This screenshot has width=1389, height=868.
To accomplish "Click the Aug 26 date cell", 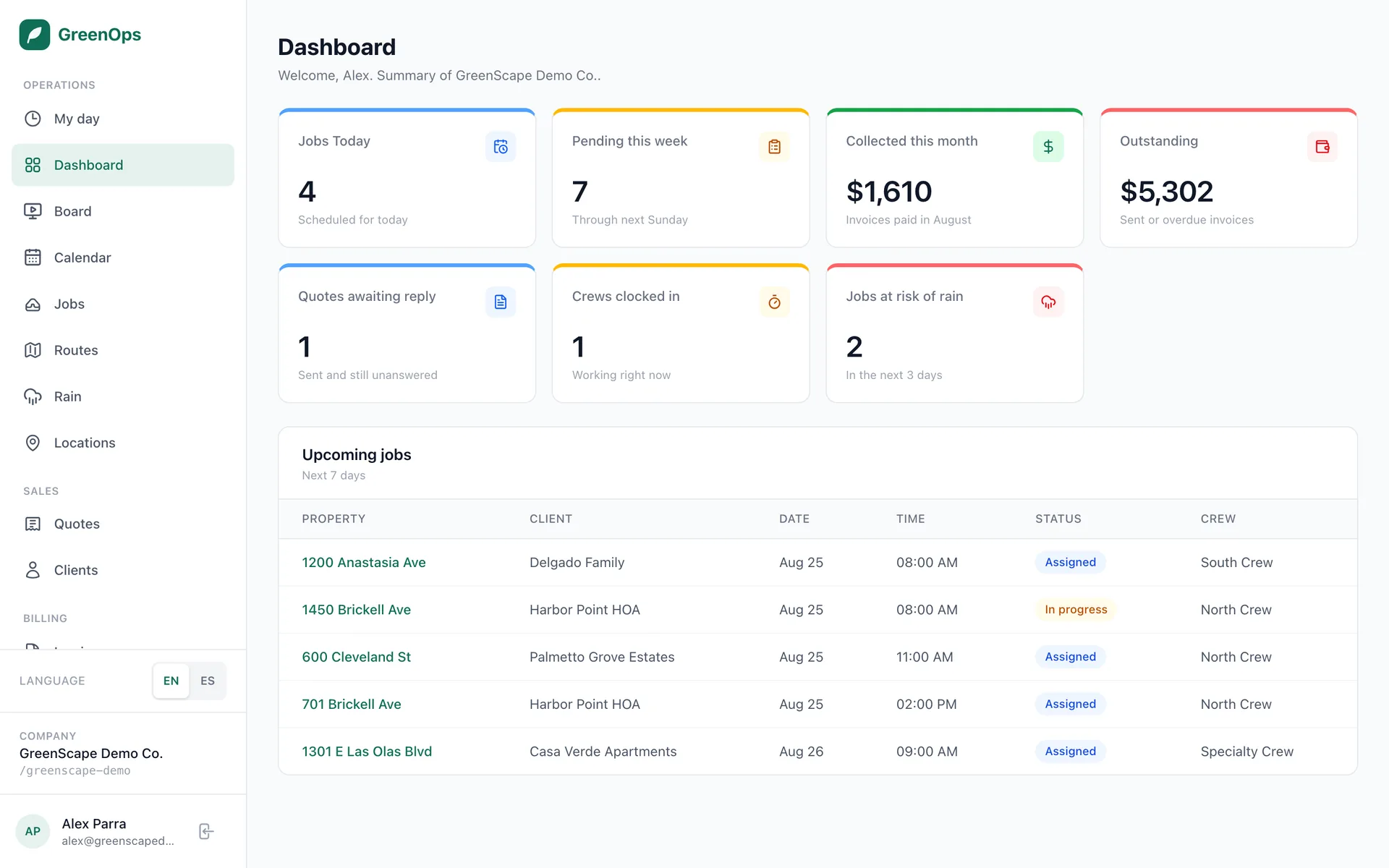I will pos(801,752).
